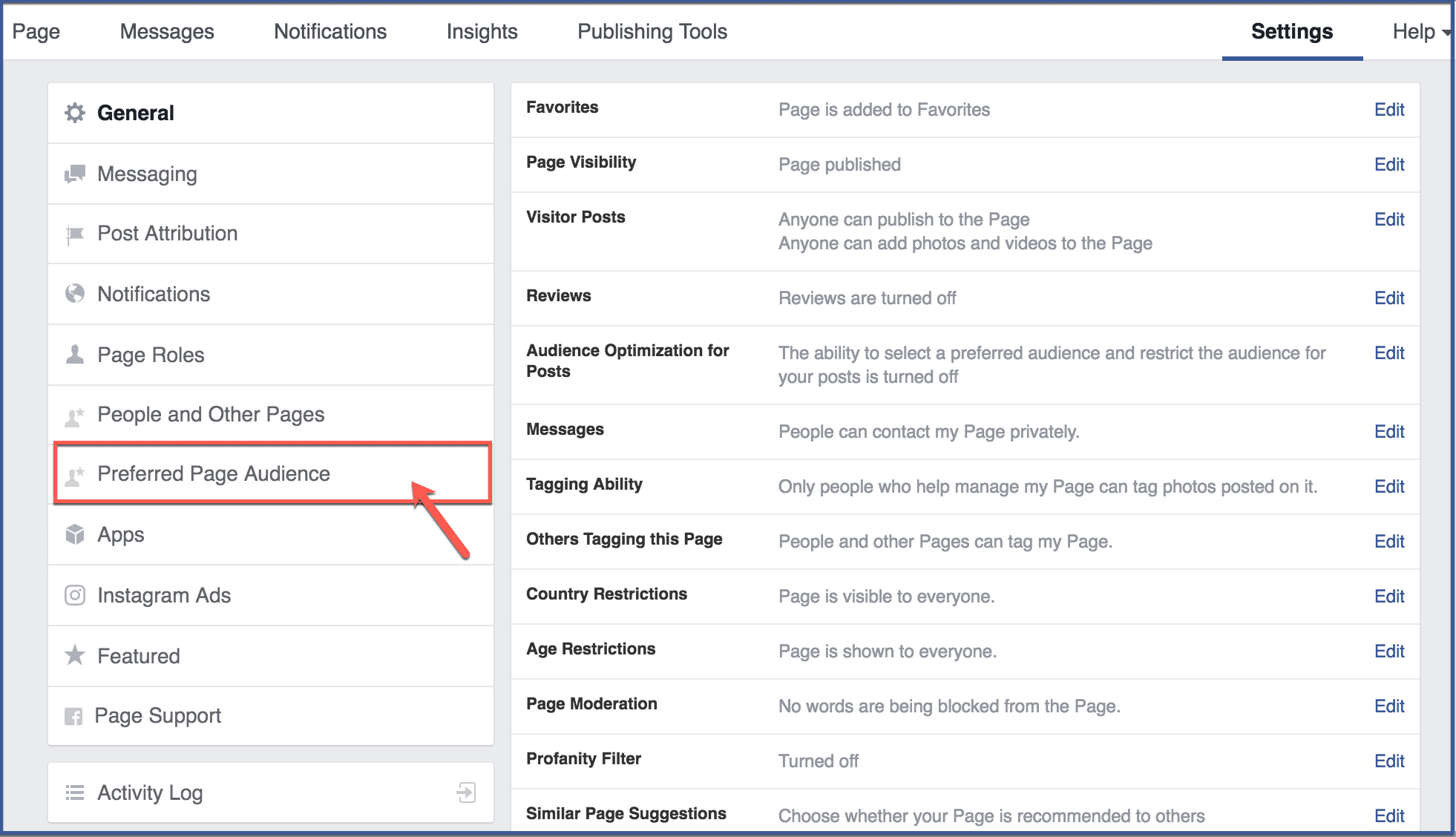Open People and Other Pages

pos(271,414)
